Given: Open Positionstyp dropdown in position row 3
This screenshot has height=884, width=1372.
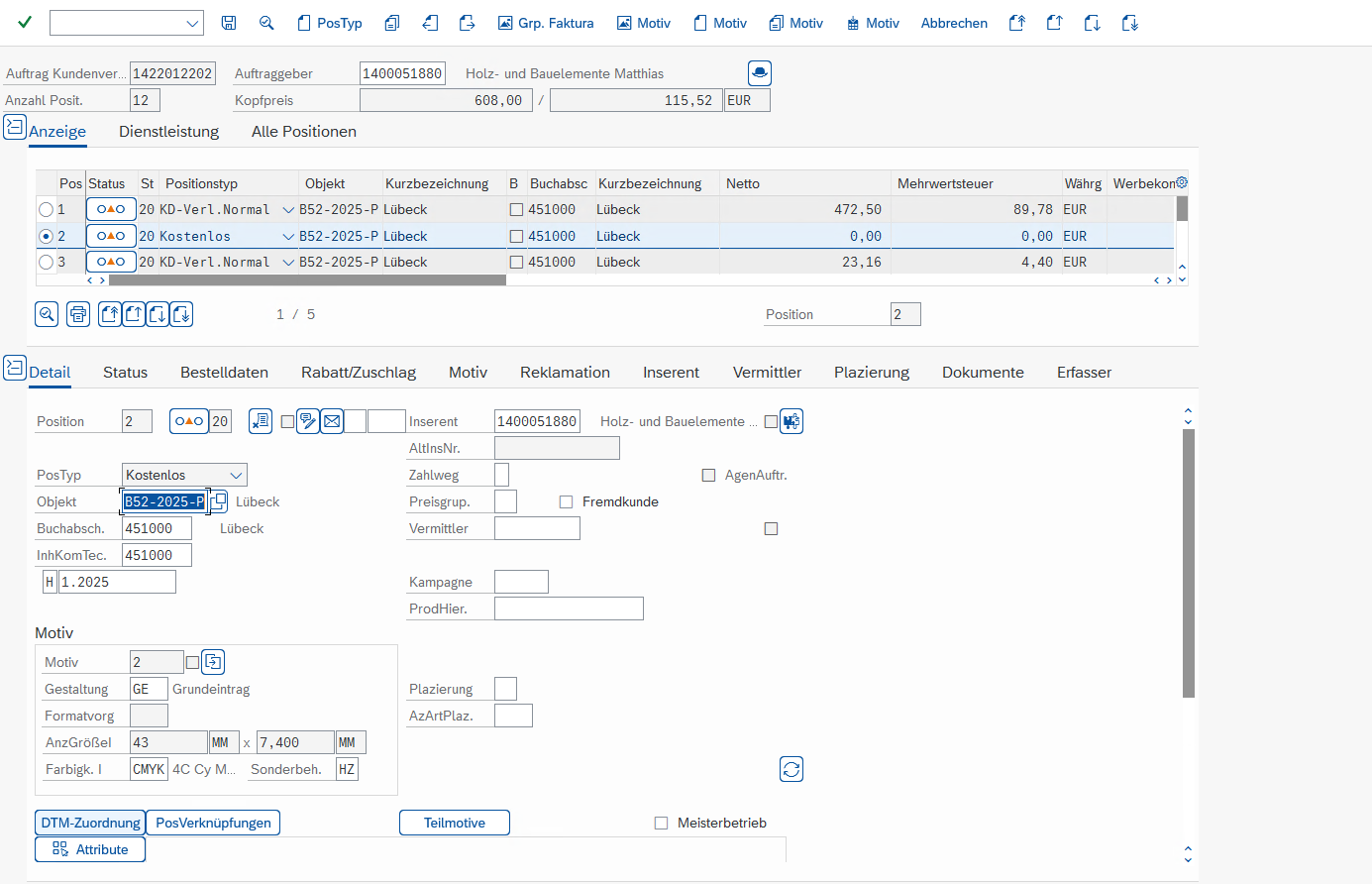Looking at the screenshot, I should tap(288, 262).
